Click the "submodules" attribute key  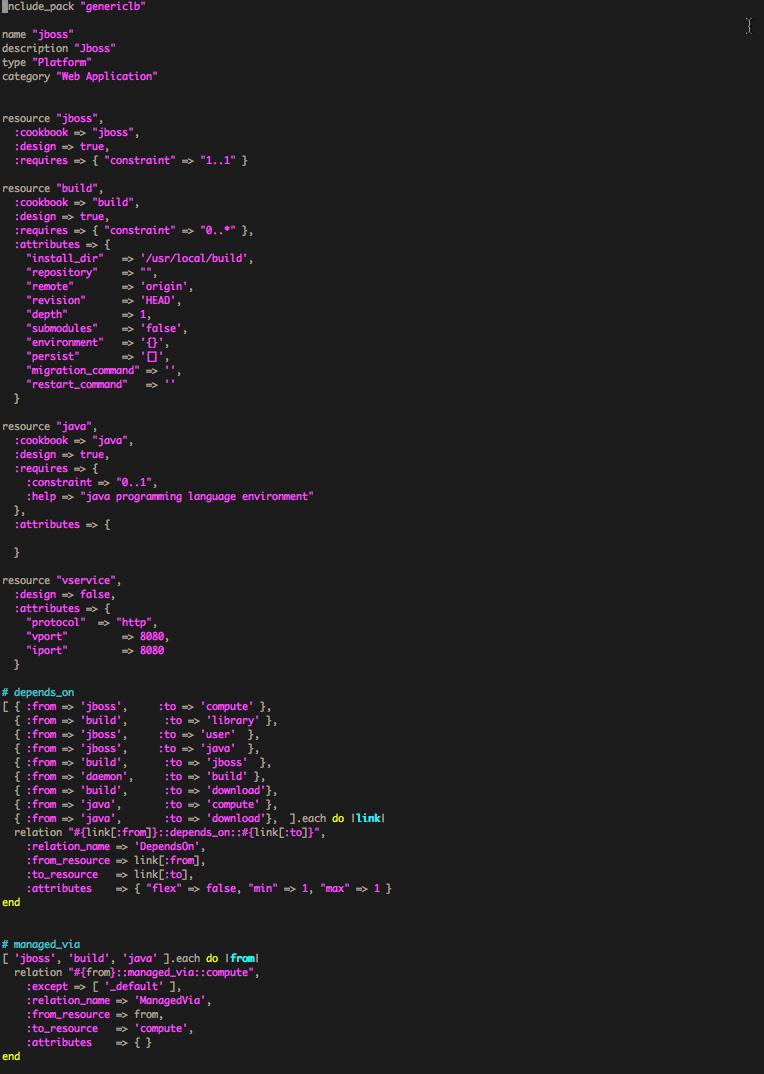click(62, 328)
